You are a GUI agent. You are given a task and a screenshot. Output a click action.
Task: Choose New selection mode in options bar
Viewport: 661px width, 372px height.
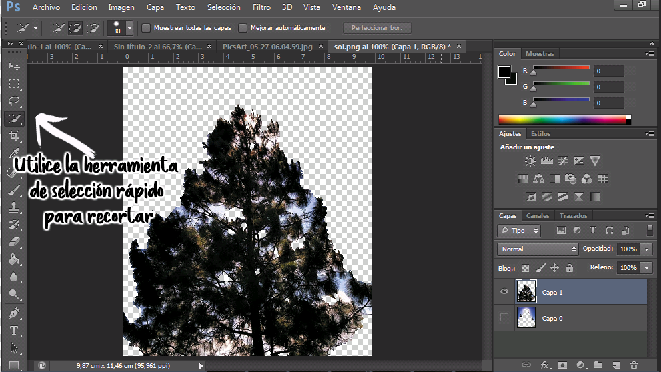(58, 28)
